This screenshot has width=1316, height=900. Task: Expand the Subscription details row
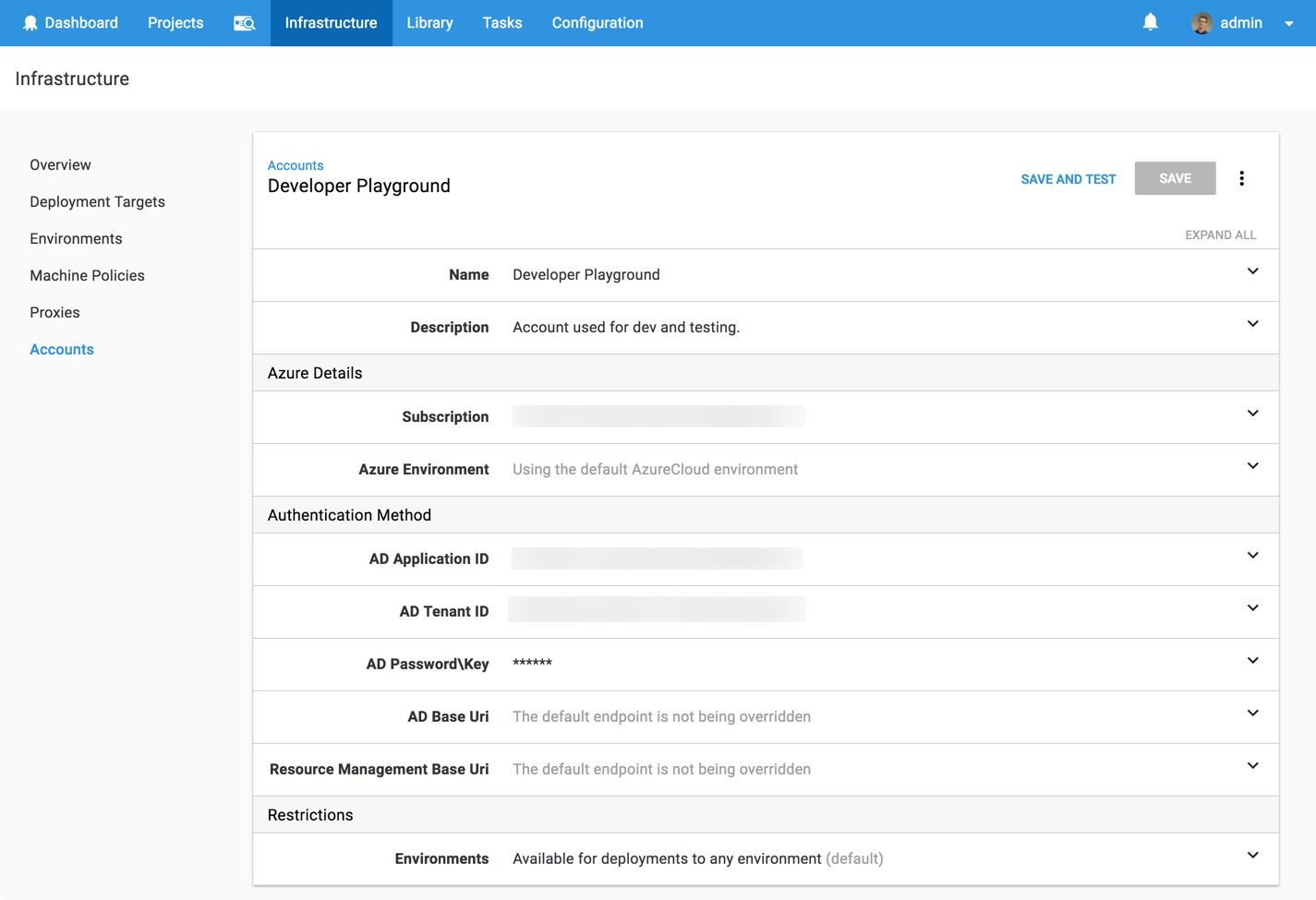coord(1252,414)
